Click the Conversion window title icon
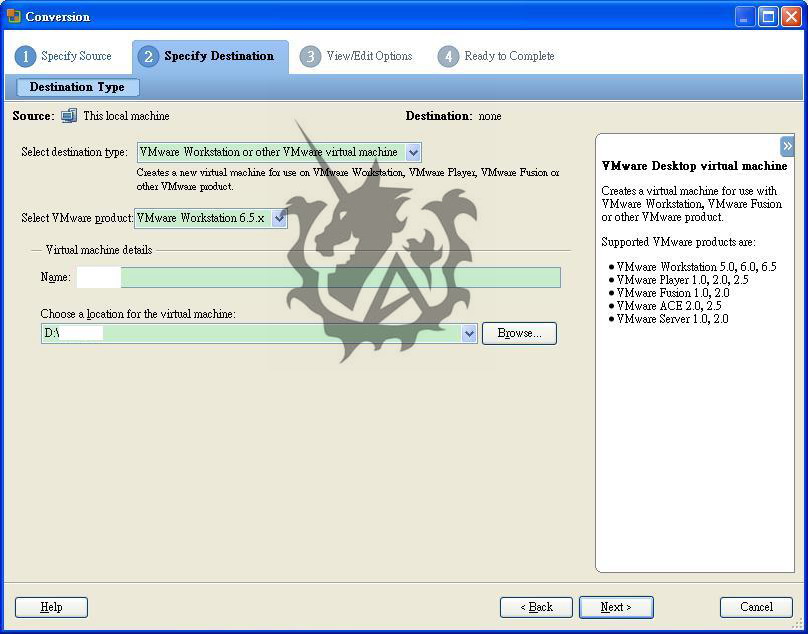Screen dimensions: 808x634 tap(14, 16)
